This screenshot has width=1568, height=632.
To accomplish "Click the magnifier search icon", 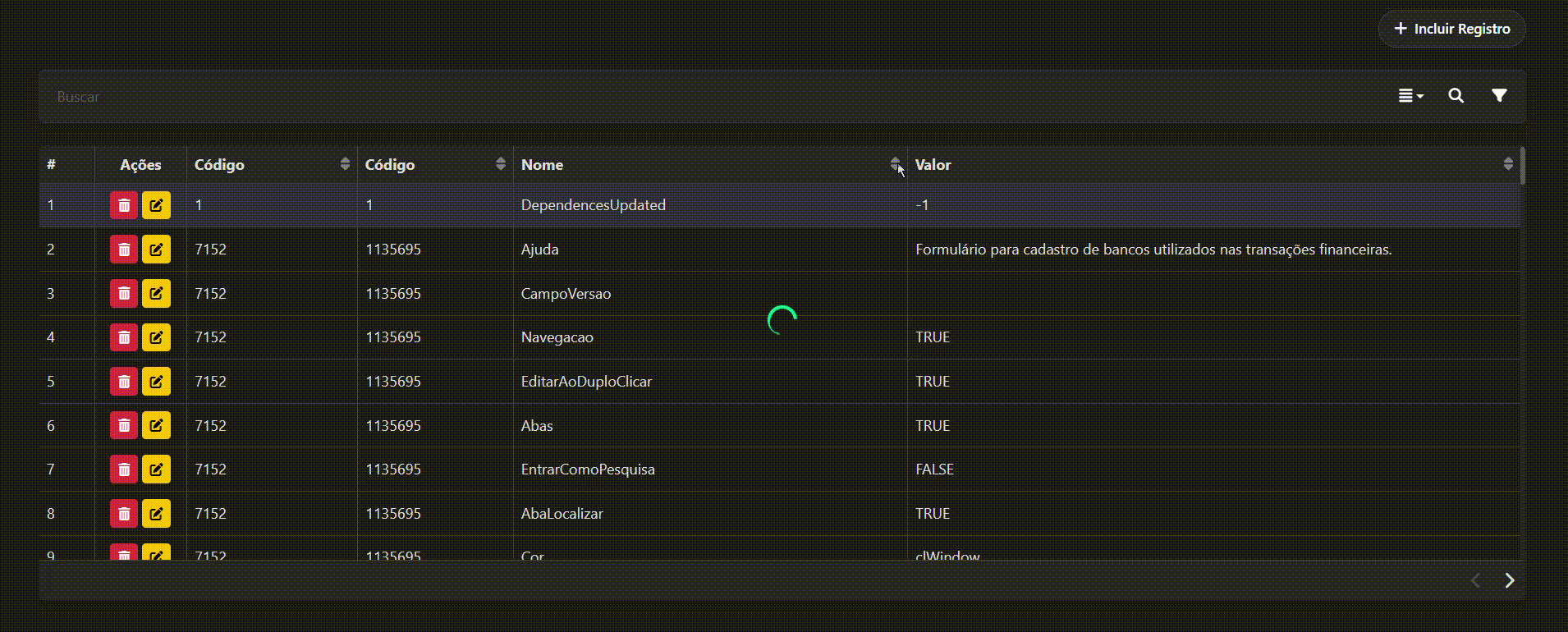I will (x=1456, y=96).
